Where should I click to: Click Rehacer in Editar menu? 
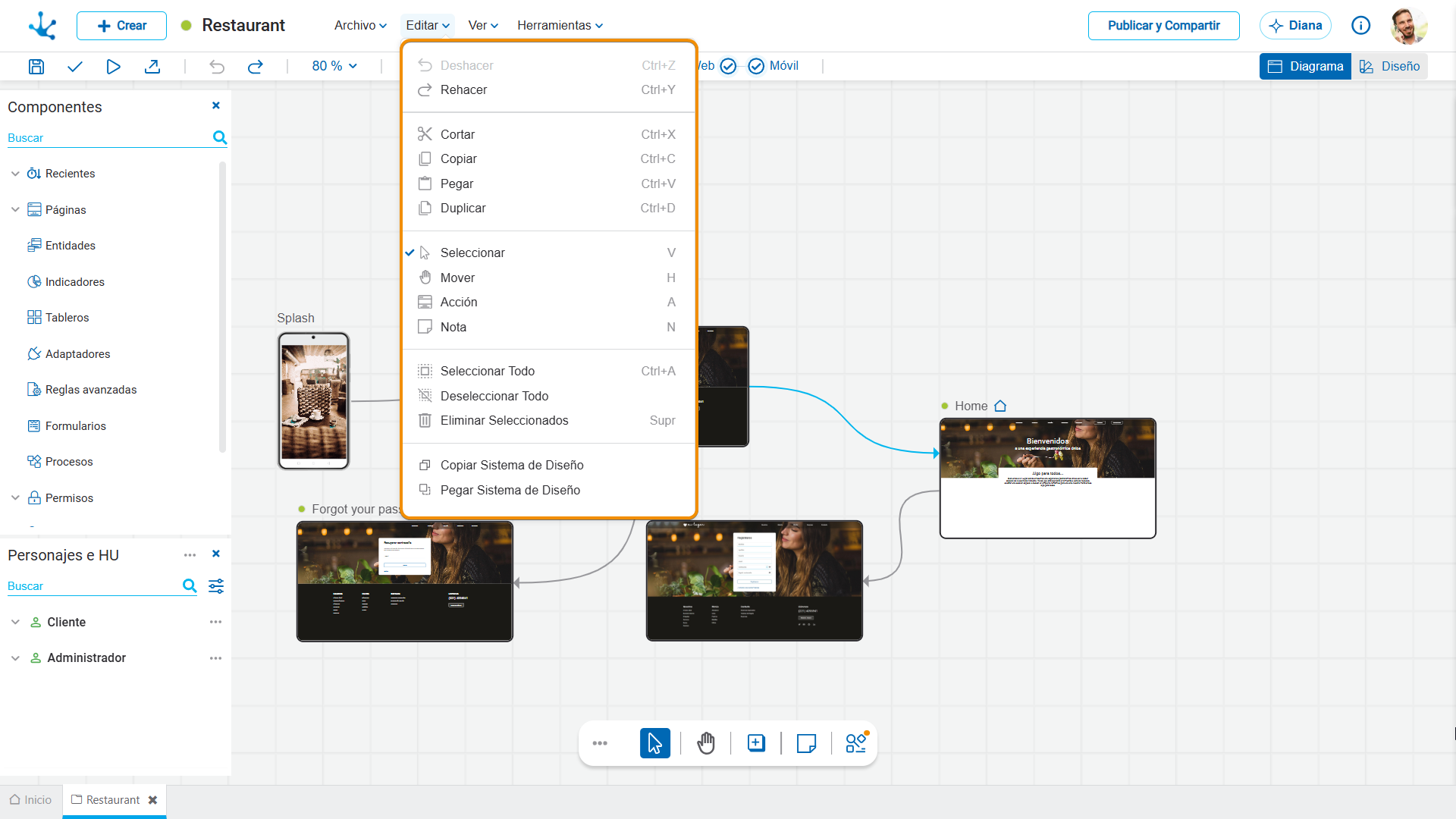(548, 89)
